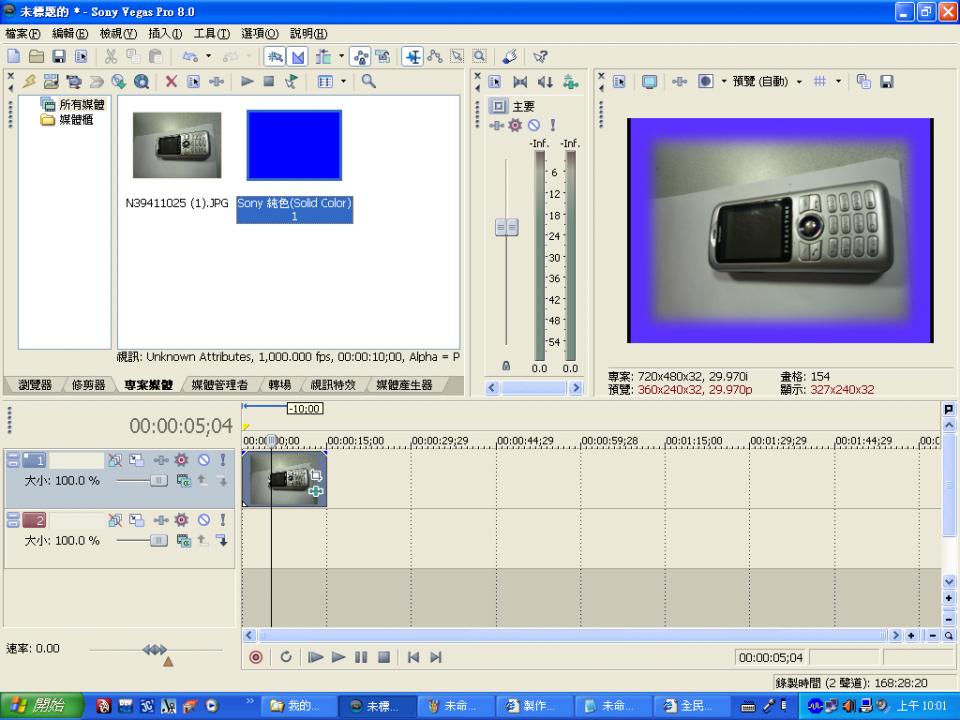Switch to the 轉場 tab
Viewport: 960px width, 720px height.
pos(279,385)
